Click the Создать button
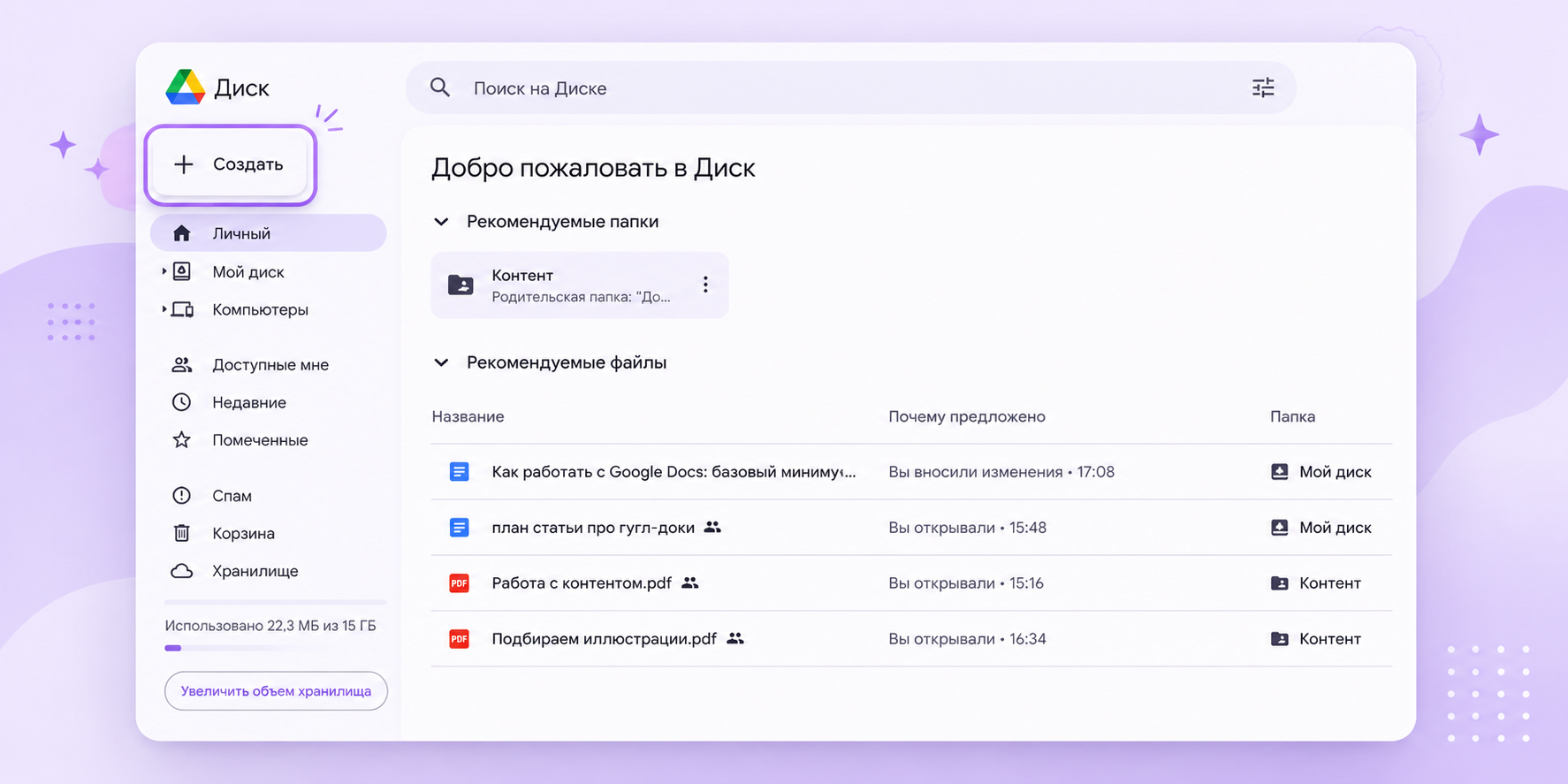 (231, 164)
